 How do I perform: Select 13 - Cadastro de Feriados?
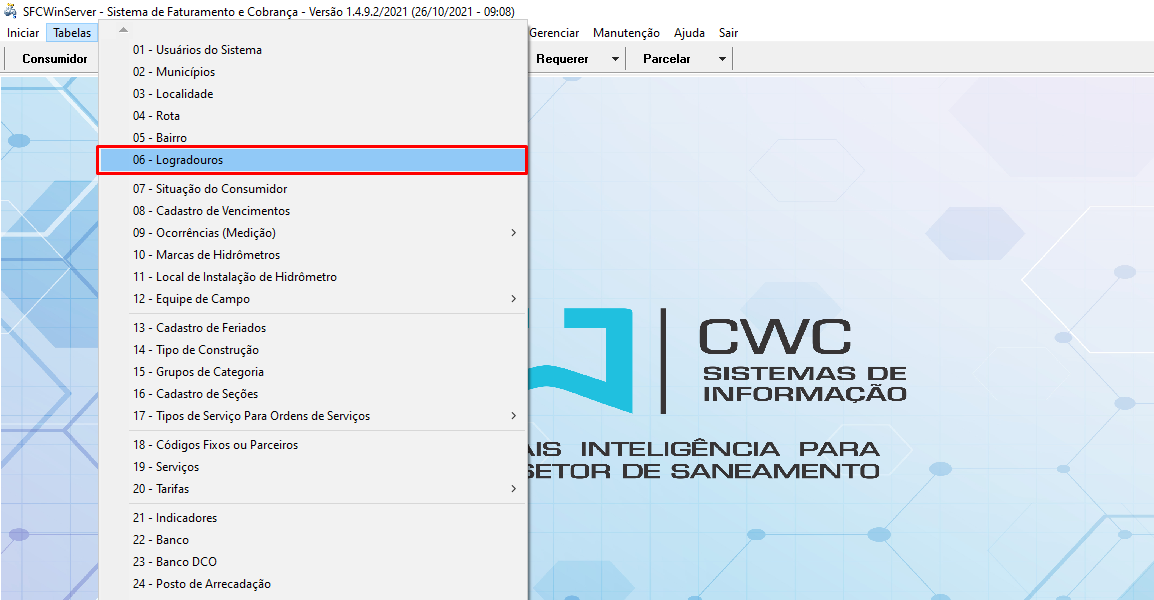pyautogui.click(x=199, y=328)
